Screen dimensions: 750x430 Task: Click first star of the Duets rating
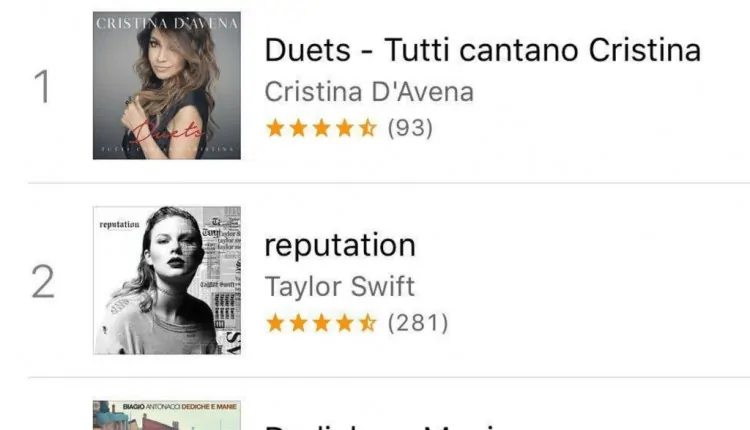tap(274, 128)
